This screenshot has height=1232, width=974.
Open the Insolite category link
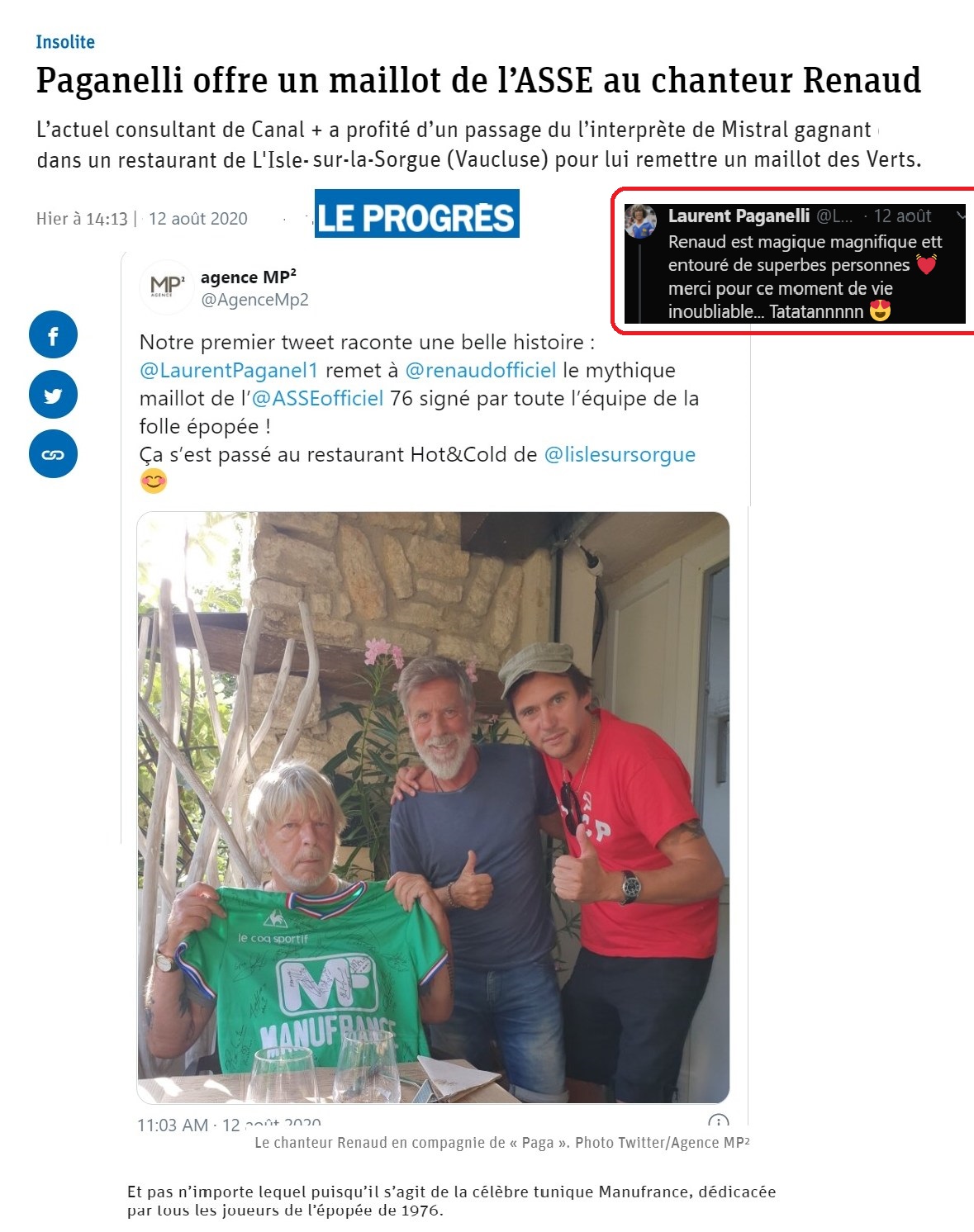(65, 42)
